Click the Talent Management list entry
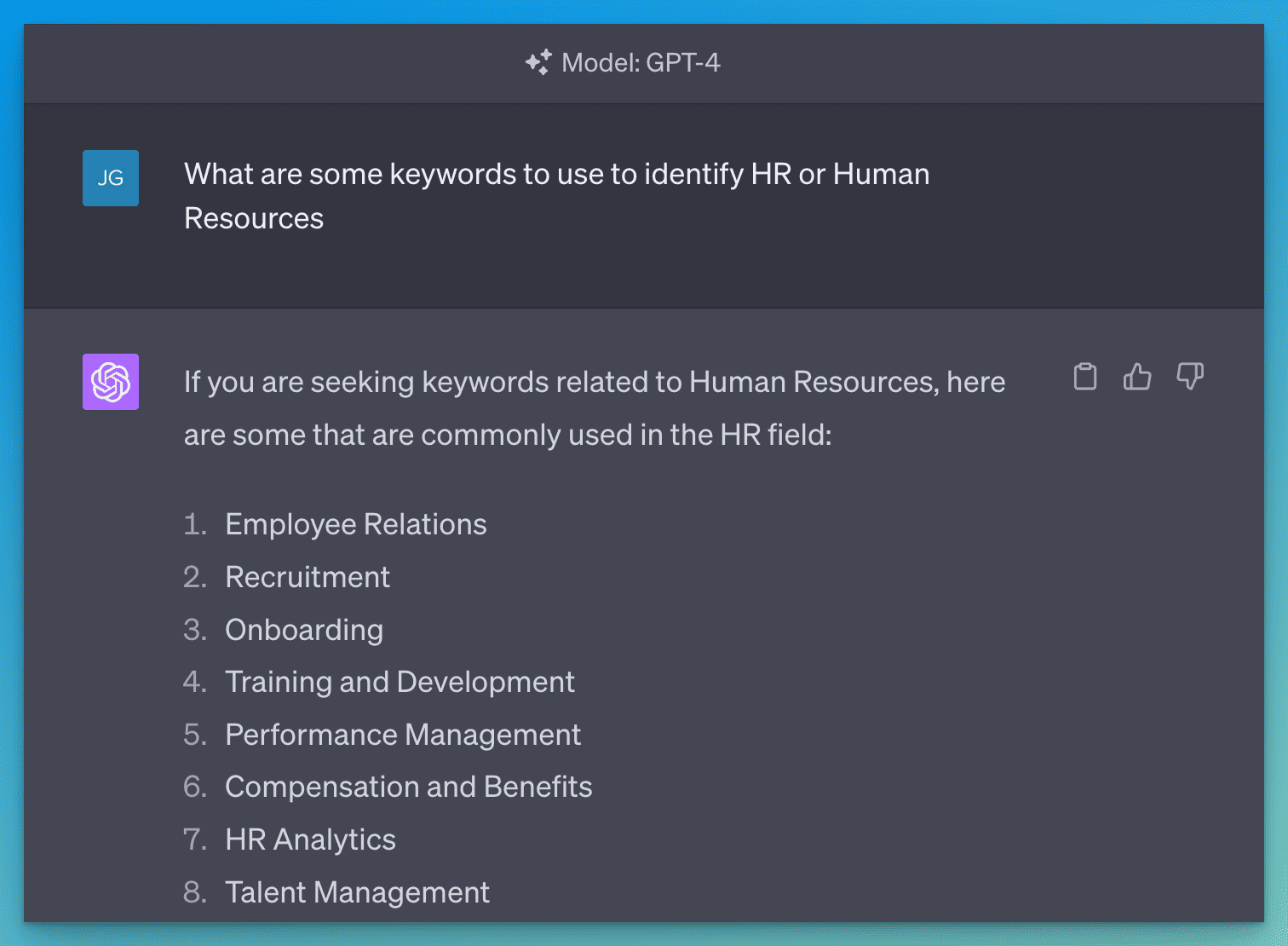Viewport: 1288px width, 946px height. pos(357,892)
